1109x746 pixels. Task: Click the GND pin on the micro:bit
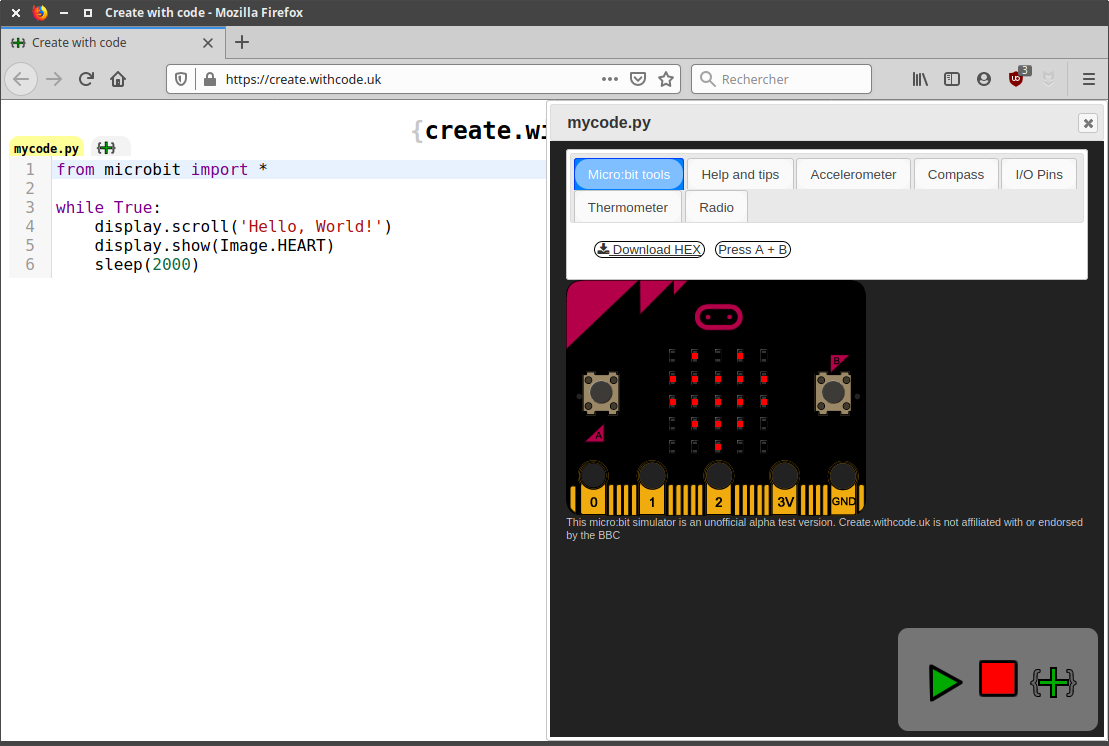[x=843, y=488]
